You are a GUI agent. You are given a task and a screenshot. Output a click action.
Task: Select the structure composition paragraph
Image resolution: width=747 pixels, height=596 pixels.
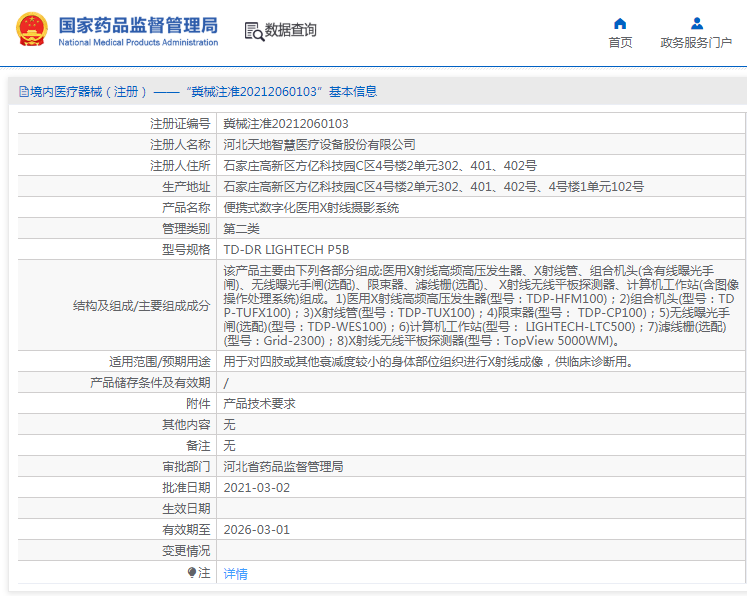pyautogui.click(x=481, y=306)
